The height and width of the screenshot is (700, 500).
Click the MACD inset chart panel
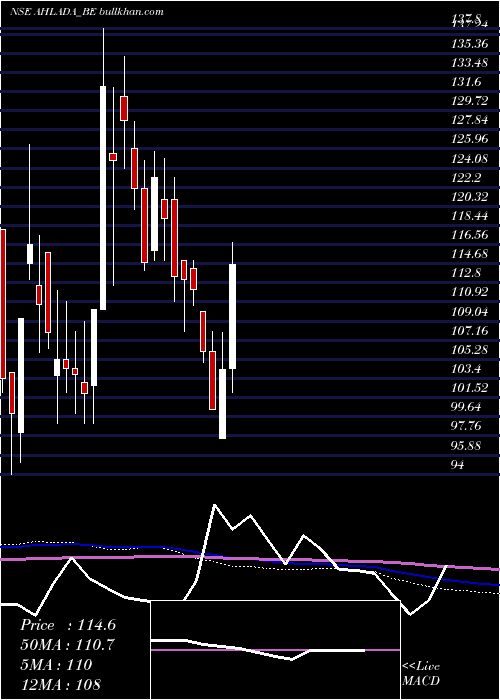point(275,650)
